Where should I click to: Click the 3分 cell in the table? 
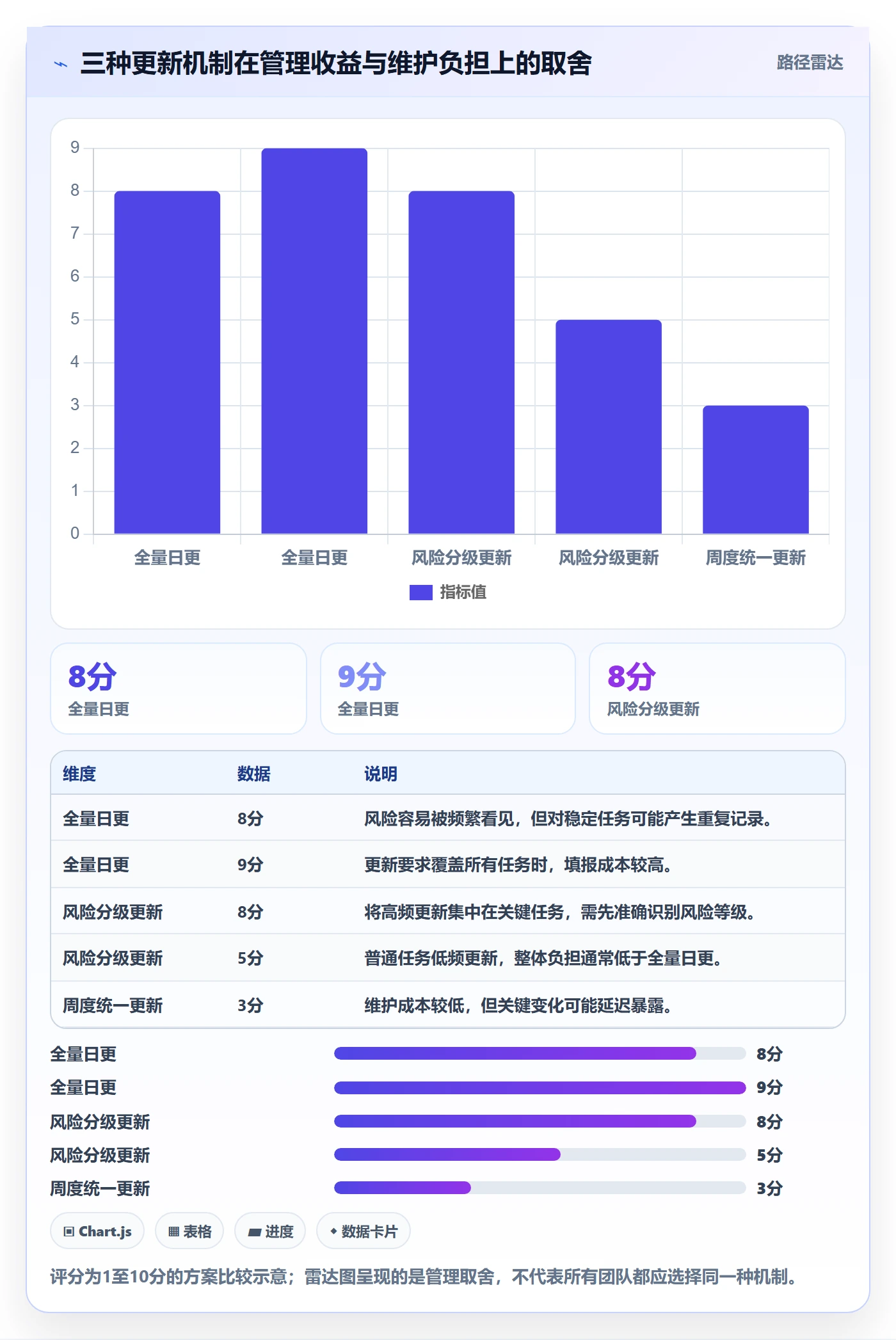250,1005
